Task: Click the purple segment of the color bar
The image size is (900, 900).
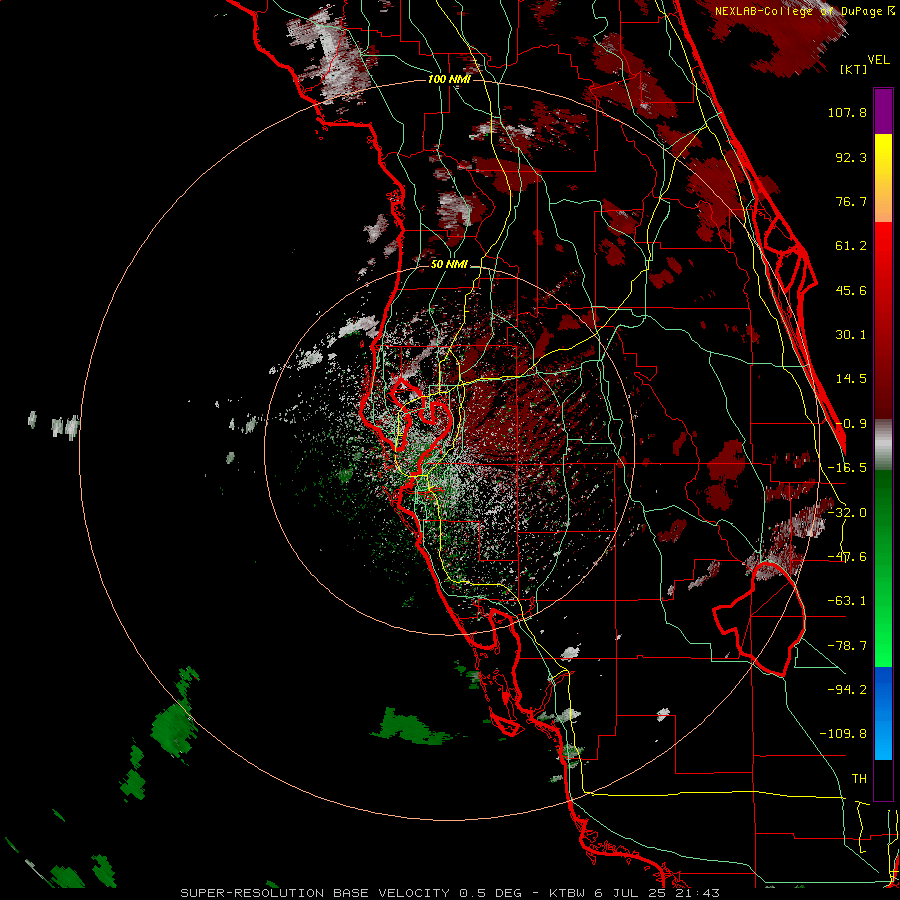Action: tap(883, 112)
